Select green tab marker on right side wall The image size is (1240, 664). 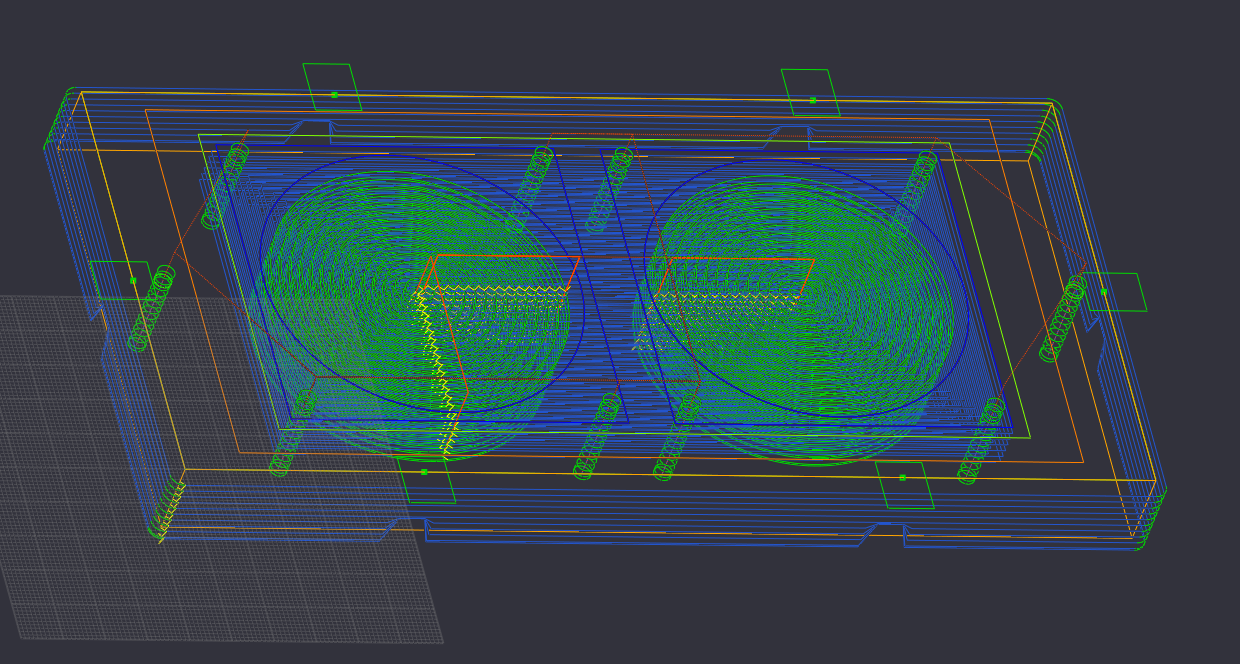1104,292
